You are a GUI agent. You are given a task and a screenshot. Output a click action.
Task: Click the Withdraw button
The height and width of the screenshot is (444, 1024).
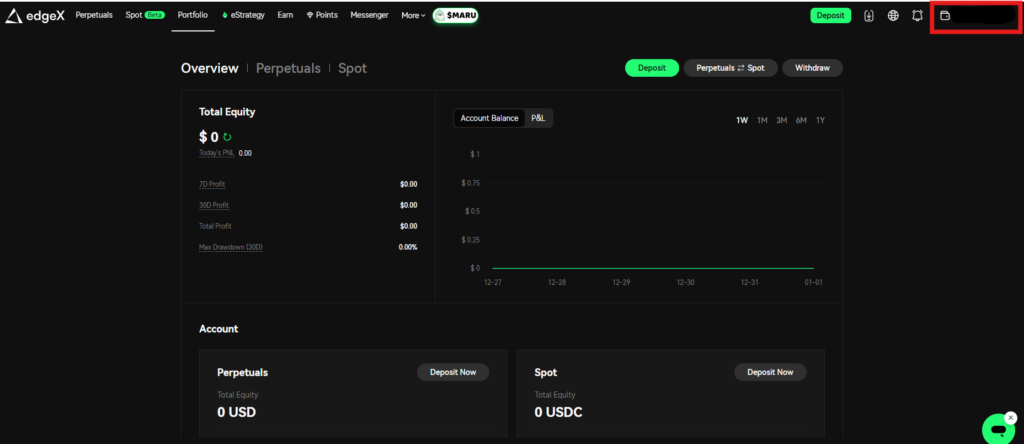coord(812,68)
